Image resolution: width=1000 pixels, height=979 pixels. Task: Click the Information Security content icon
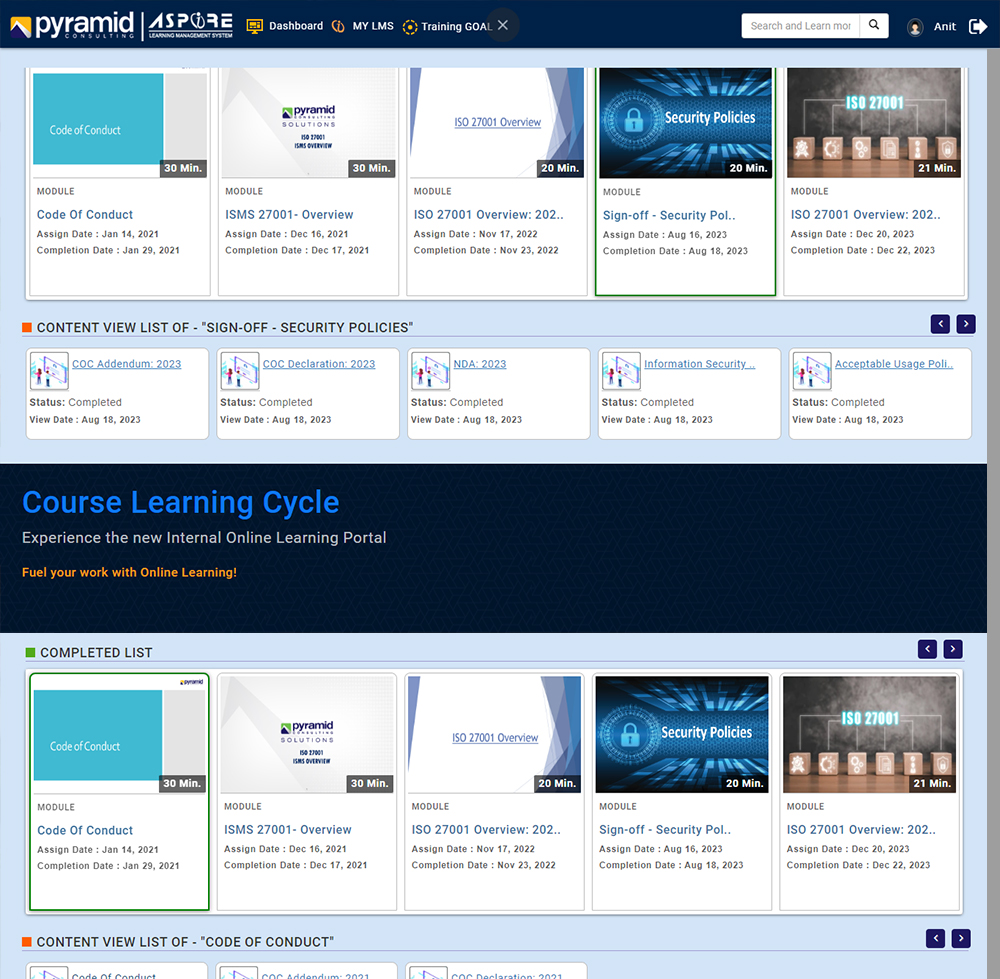point(621,371)
